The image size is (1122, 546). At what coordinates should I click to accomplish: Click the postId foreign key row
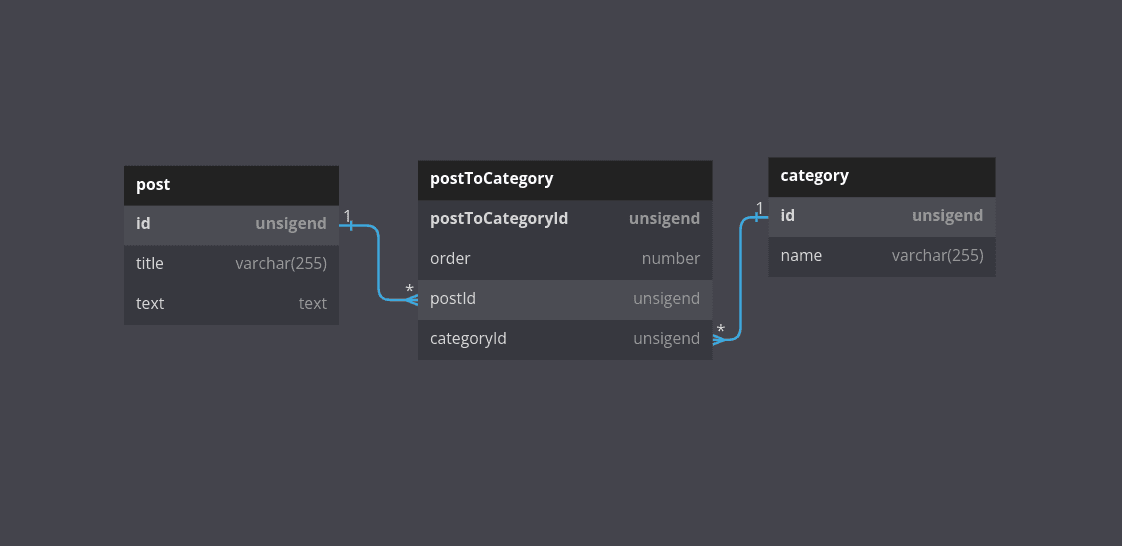[x=564, y=299]
